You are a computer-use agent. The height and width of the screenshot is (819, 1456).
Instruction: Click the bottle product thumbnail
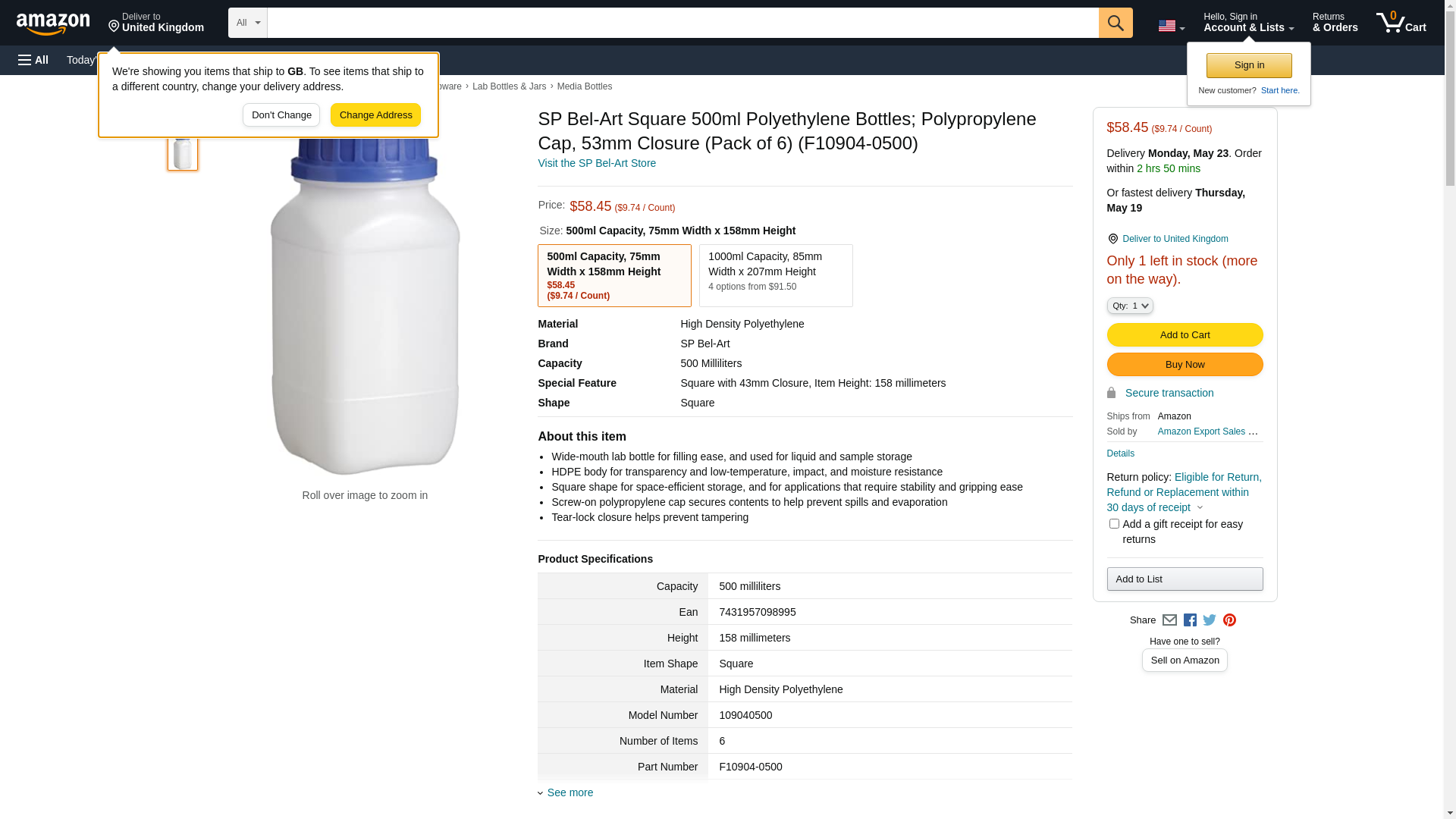(183, 153)
